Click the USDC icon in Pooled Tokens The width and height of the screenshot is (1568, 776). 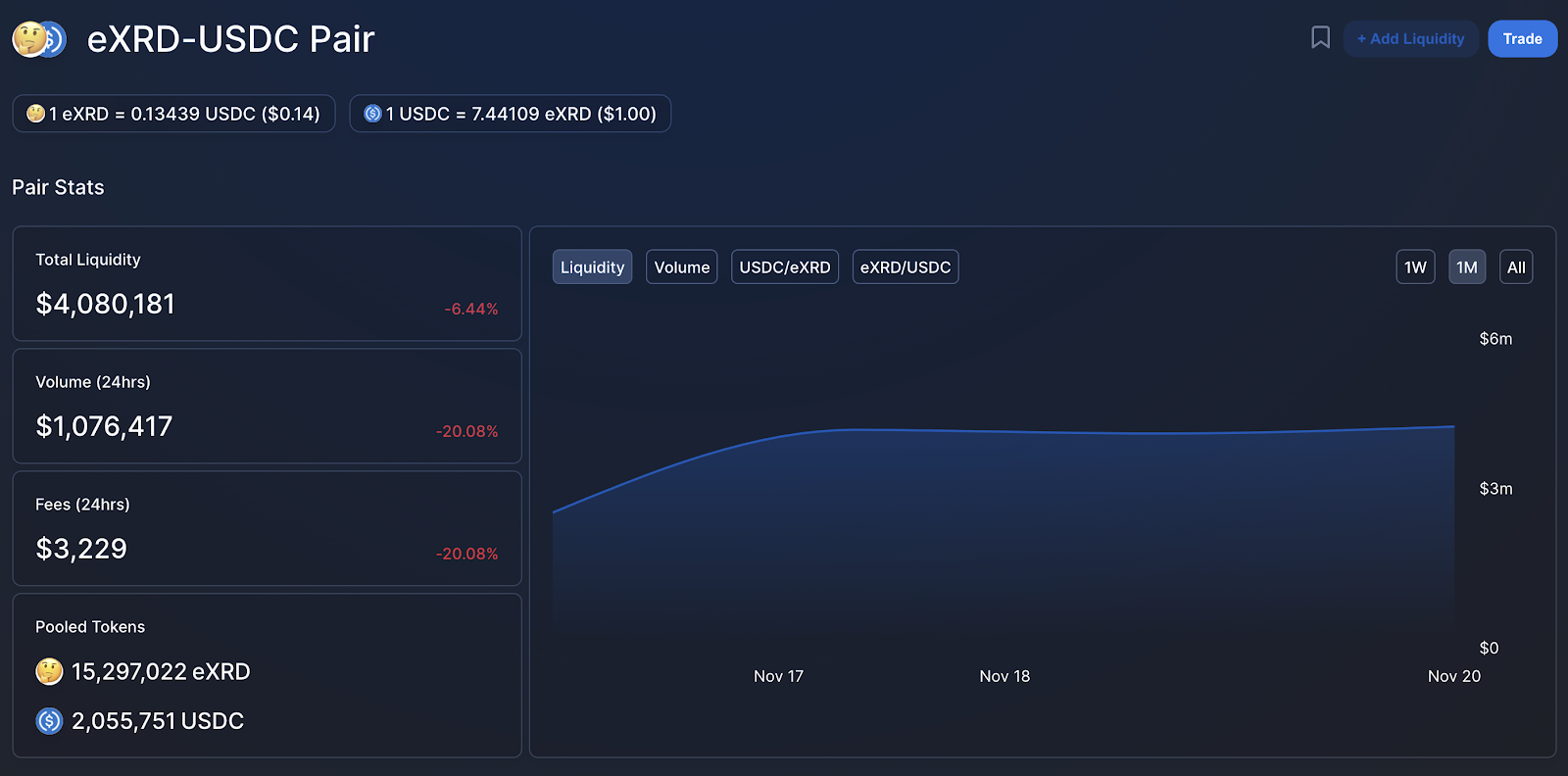(49, 721)
